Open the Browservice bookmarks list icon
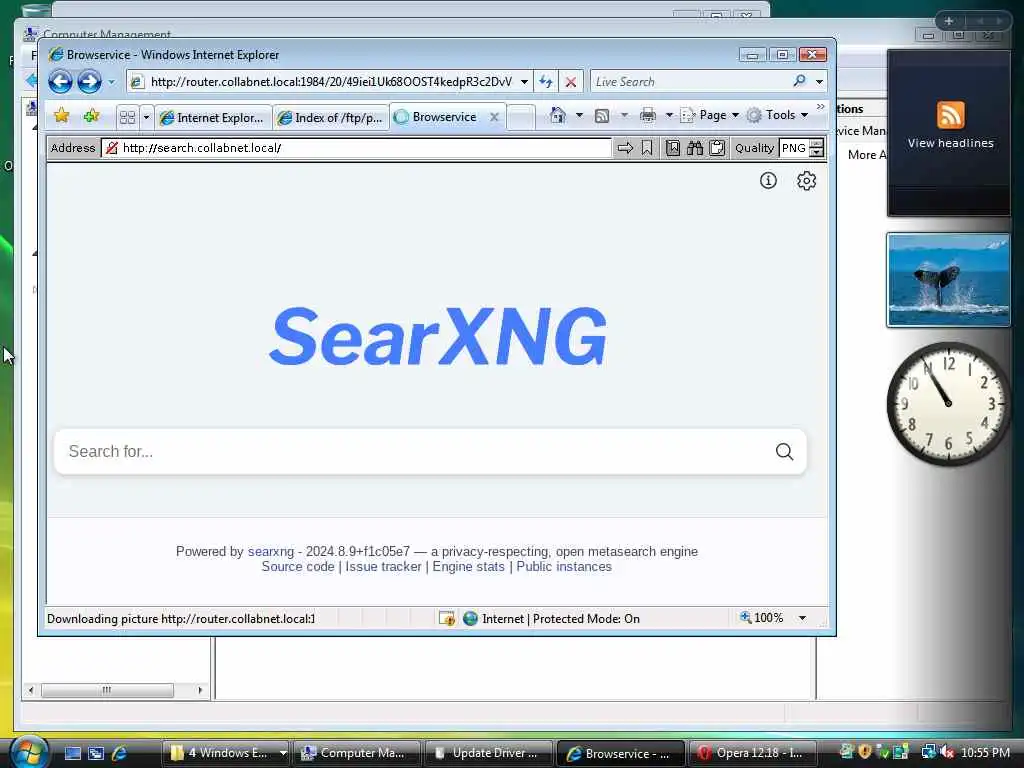The image size is (1024, 768). (x=673, y=148)
